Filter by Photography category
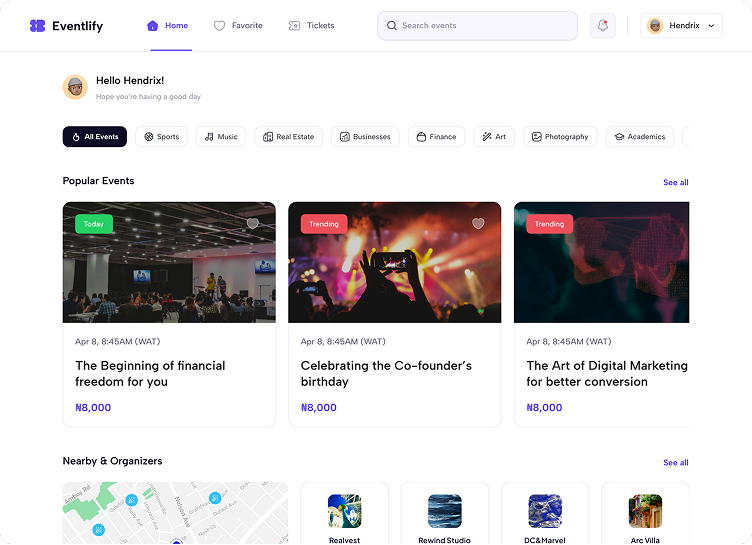The width and height of the screenshot is (752, 545). coord(560,137)
